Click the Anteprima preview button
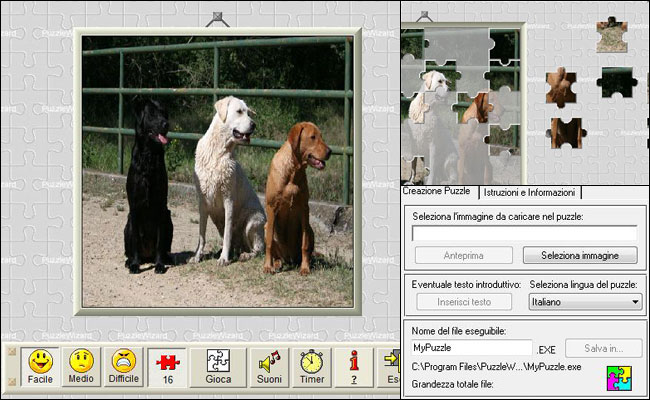Image resolution: width=650 pixels, height=400 pixels. click(x=463, y=255)
